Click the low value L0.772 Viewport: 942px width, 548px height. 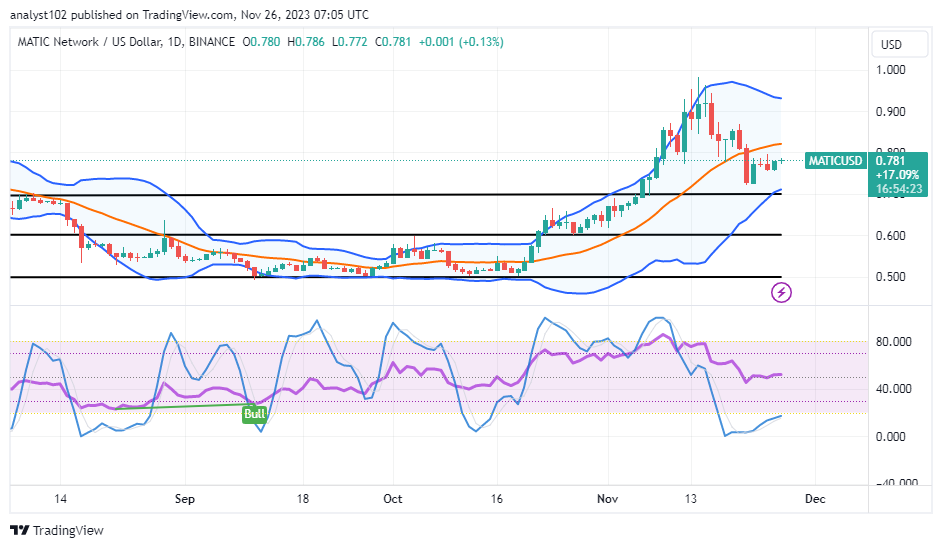350,42
